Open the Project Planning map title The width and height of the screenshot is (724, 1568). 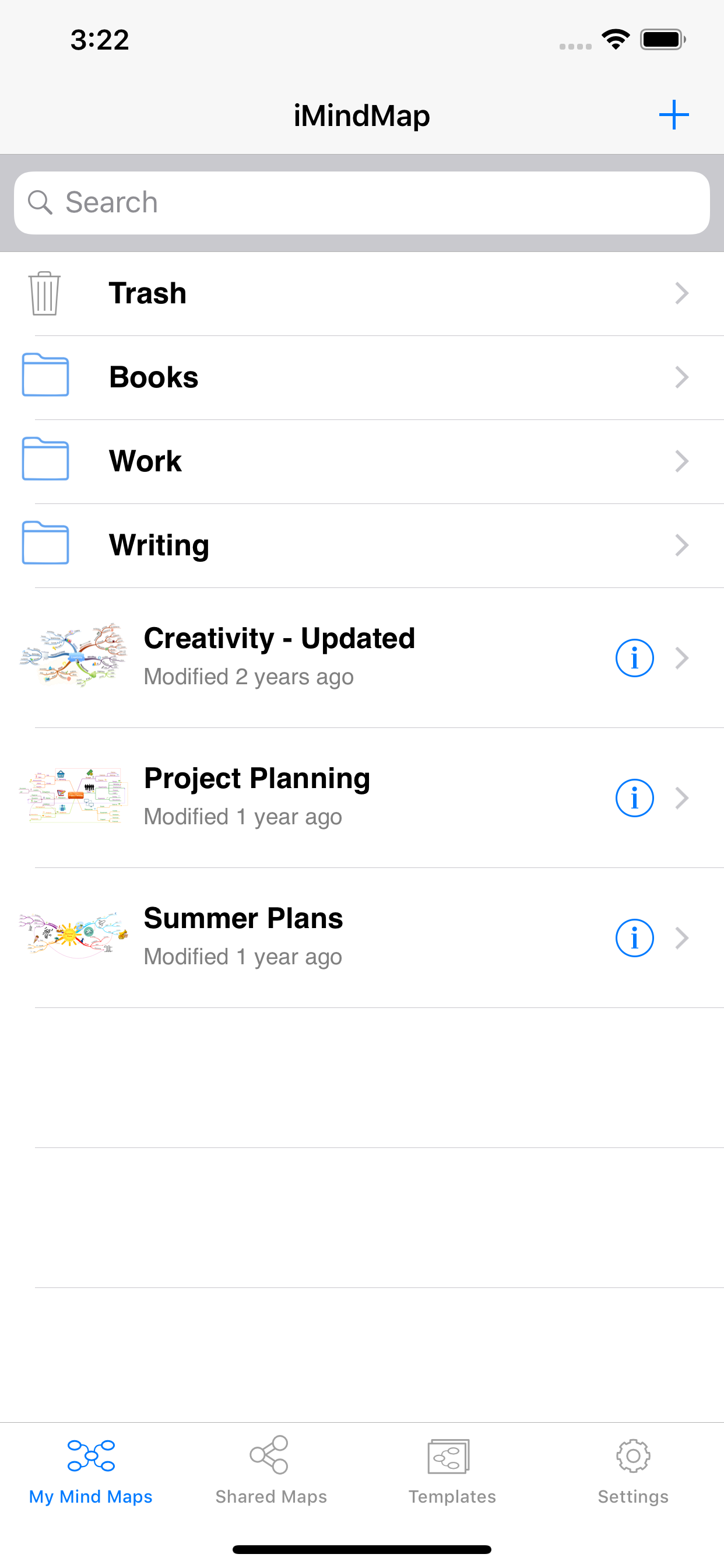[256, 779]
